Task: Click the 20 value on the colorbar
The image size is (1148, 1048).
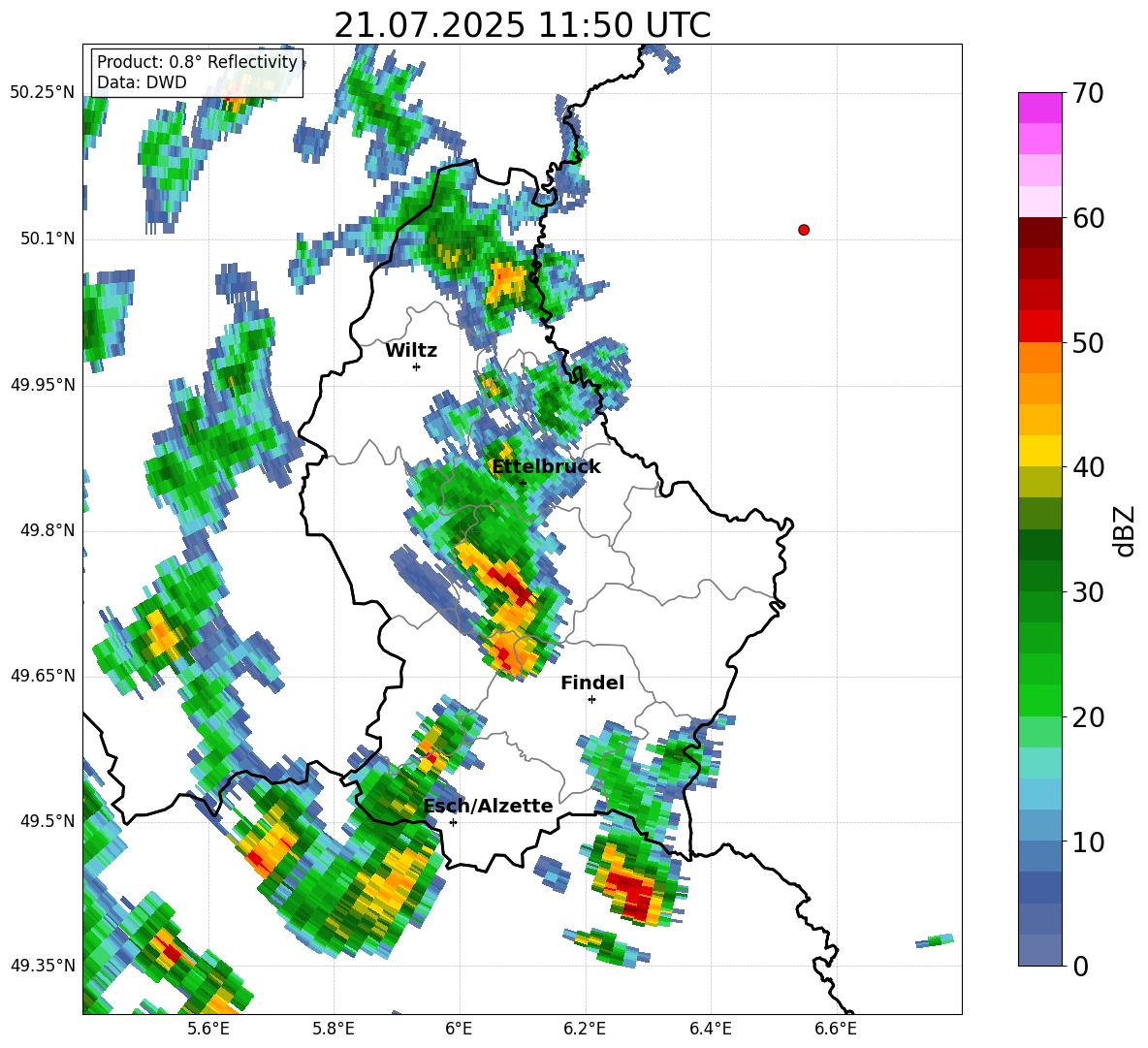Action: tap(1088, 717)
